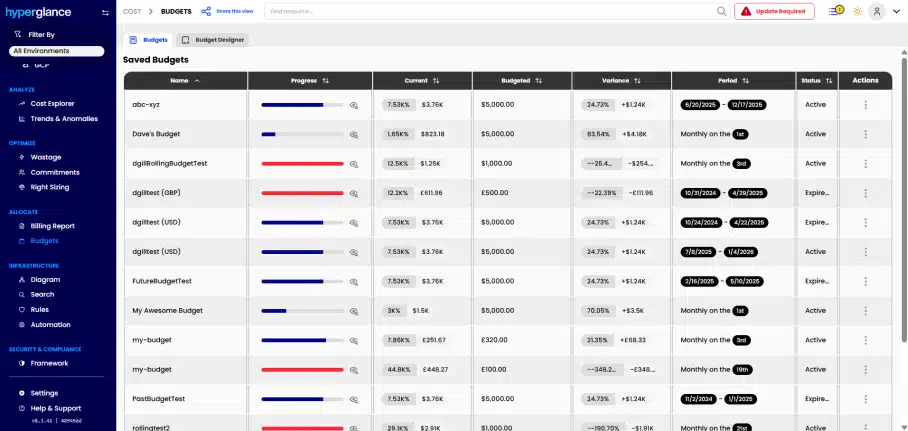Screen dimensions: 908x431
Task: Click the Update Required button
Action: (x=774, y=11)
